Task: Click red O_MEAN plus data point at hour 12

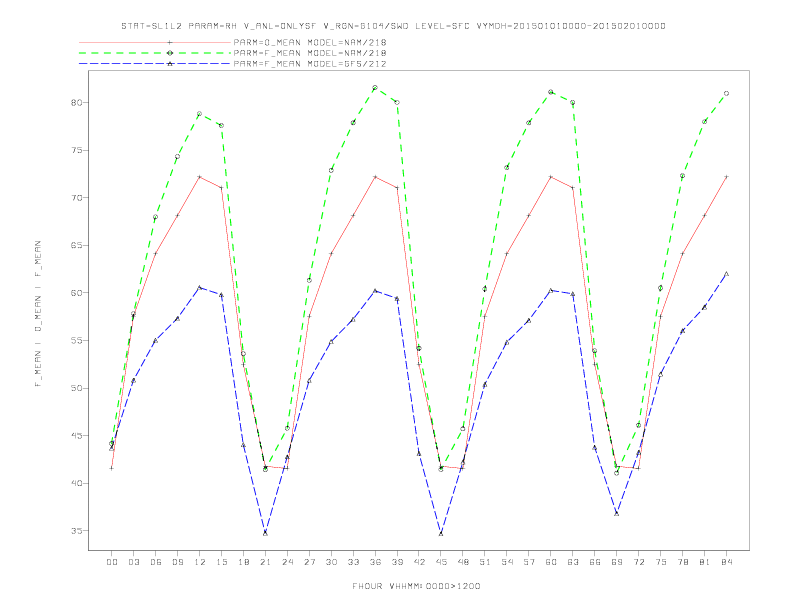Action: (x=200, y=177)
